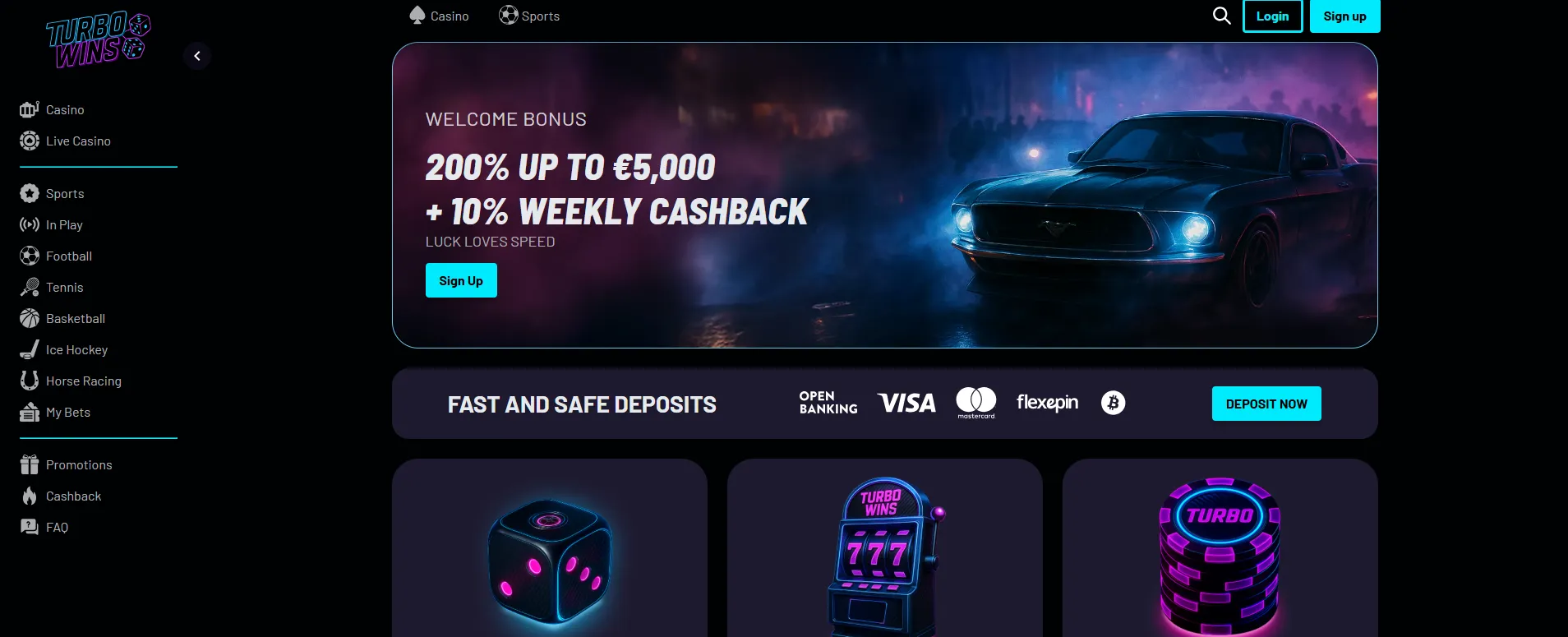Go to Ice Hockey section
This screenshot has width=1568, height=637.
click(x=64, y=350)
